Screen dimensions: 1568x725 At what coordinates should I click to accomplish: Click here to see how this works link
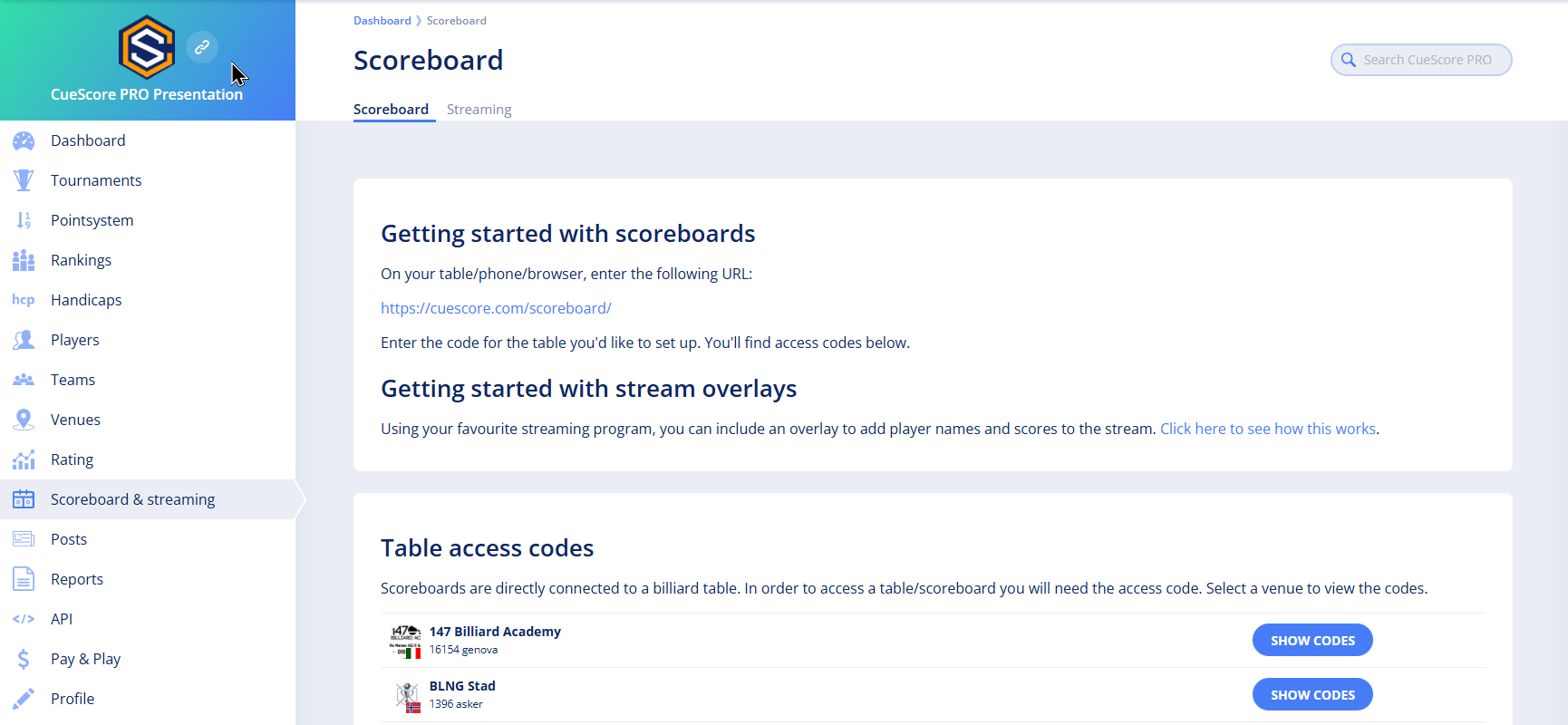point(1268,429)
